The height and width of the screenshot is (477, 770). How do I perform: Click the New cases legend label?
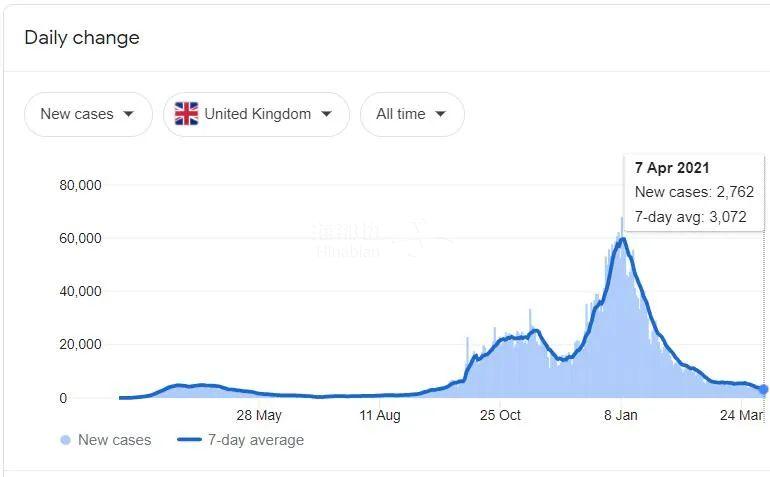tap(114, 440)
